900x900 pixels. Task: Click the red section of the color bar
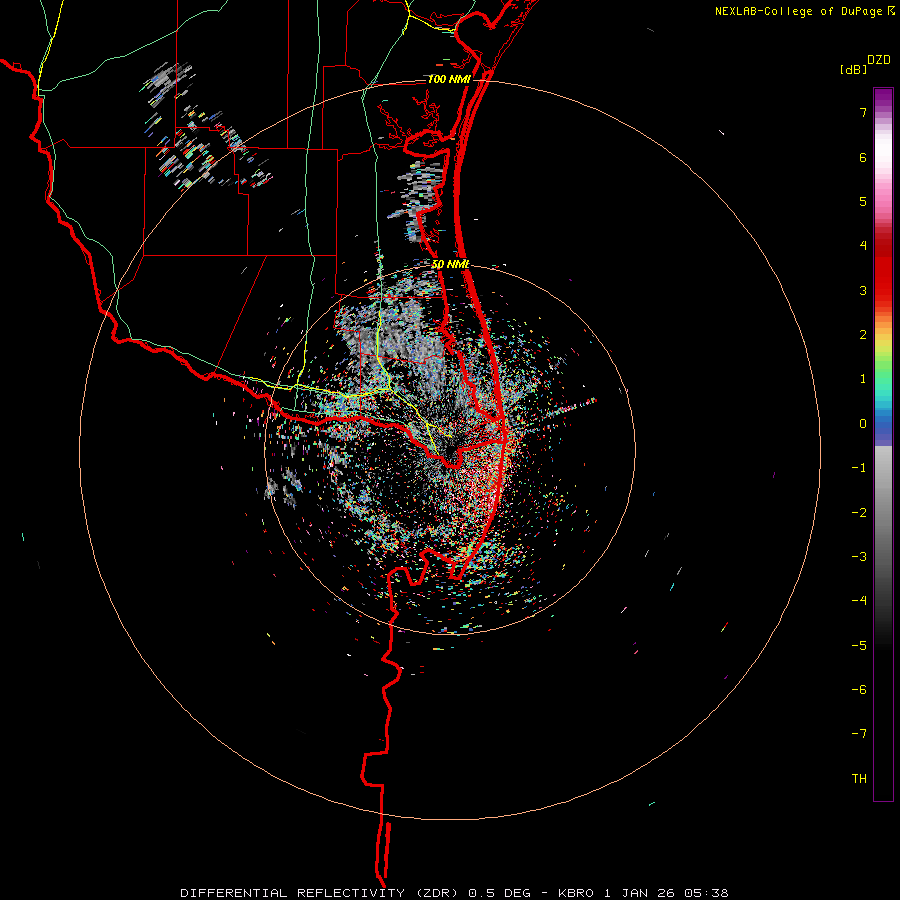[883, 270]
